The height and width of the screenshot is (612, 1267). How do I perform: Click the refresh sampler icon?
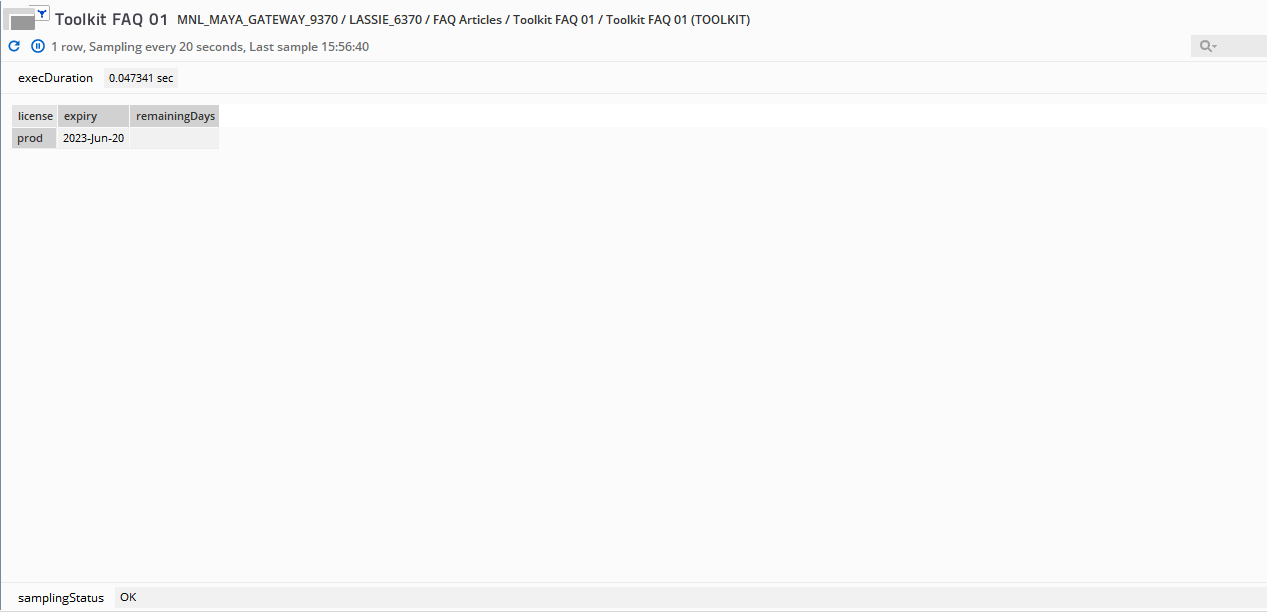click(14, 46)
